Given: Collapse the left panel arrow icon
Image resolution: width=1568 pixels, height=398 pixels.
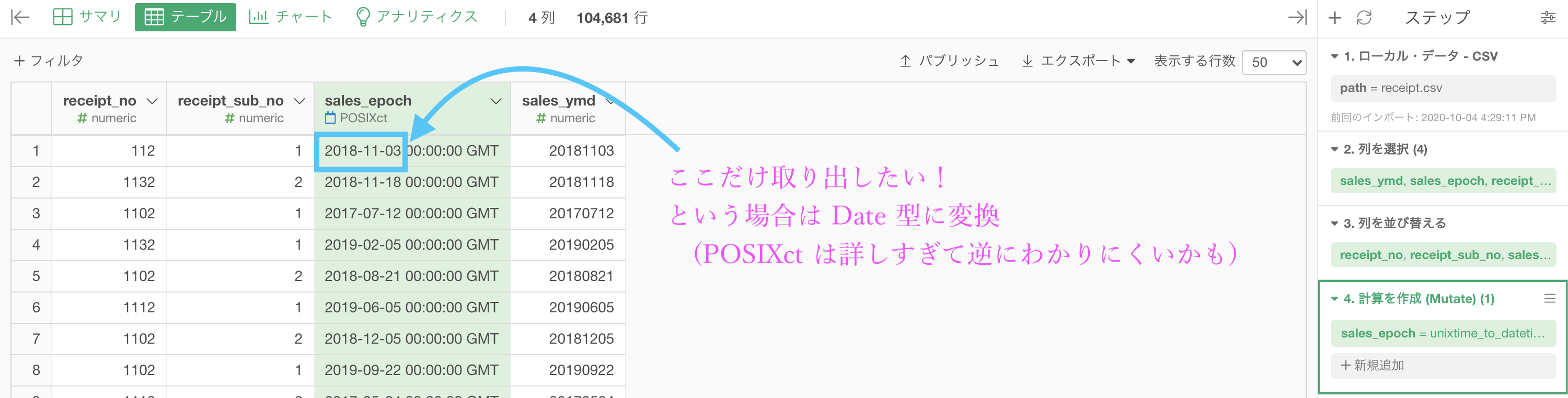Looking at the screenshot, I should click(20, 17).
